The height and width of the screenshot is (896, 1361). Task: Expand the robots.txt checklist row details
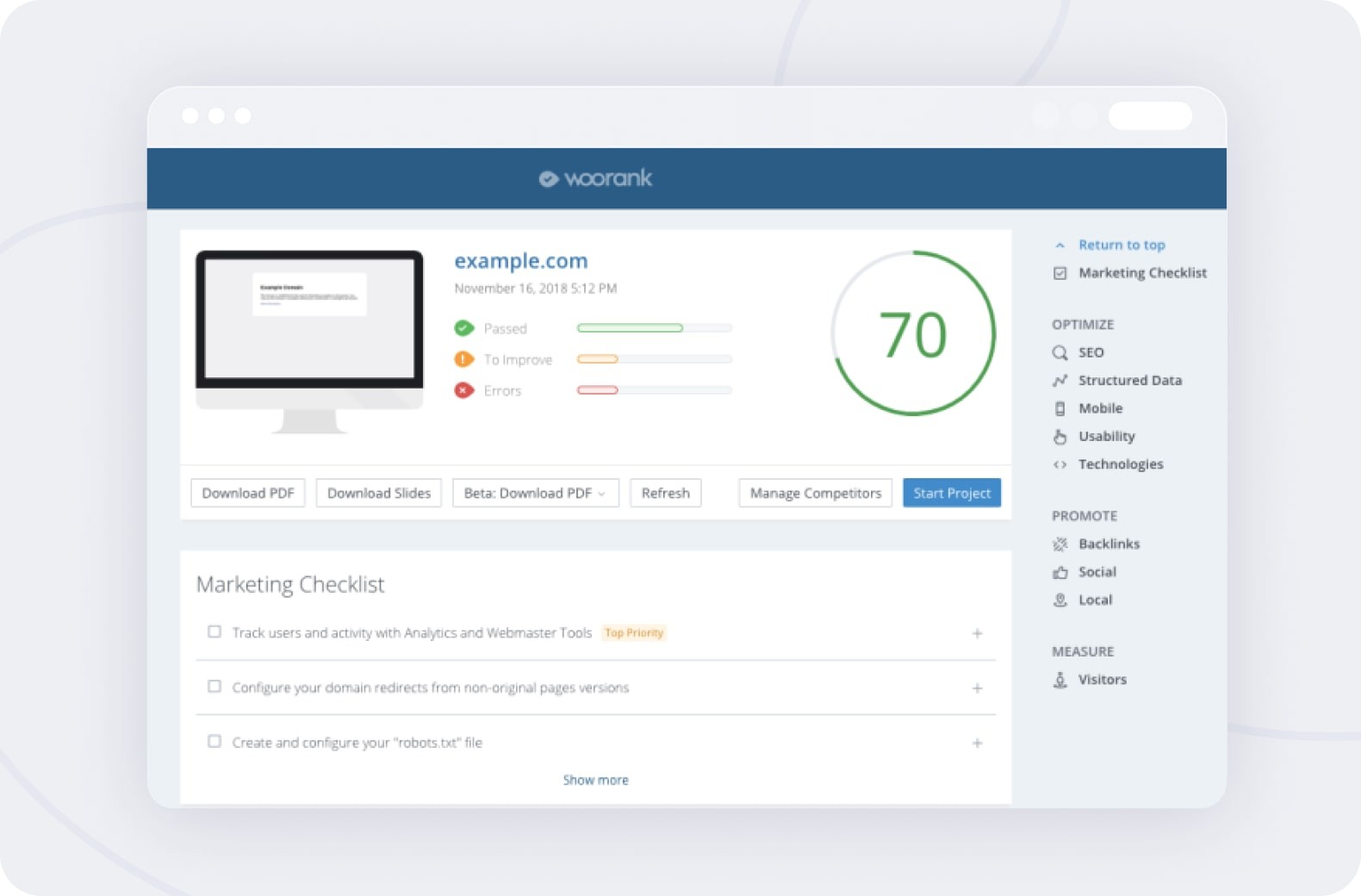click(x=977, y=743)
